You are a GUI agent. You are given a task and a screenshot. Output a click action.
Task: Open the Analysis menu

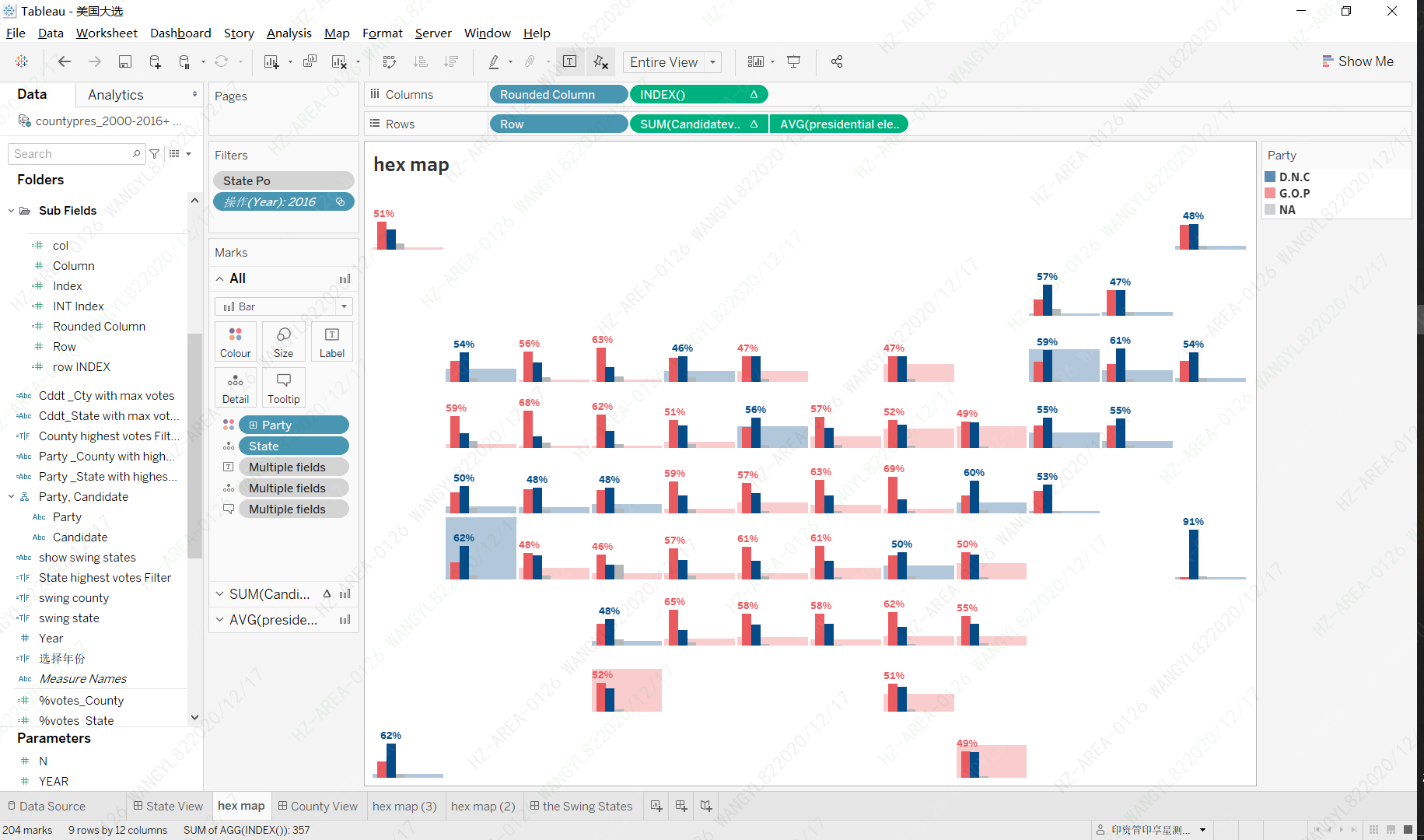click(x=289, y=33)
